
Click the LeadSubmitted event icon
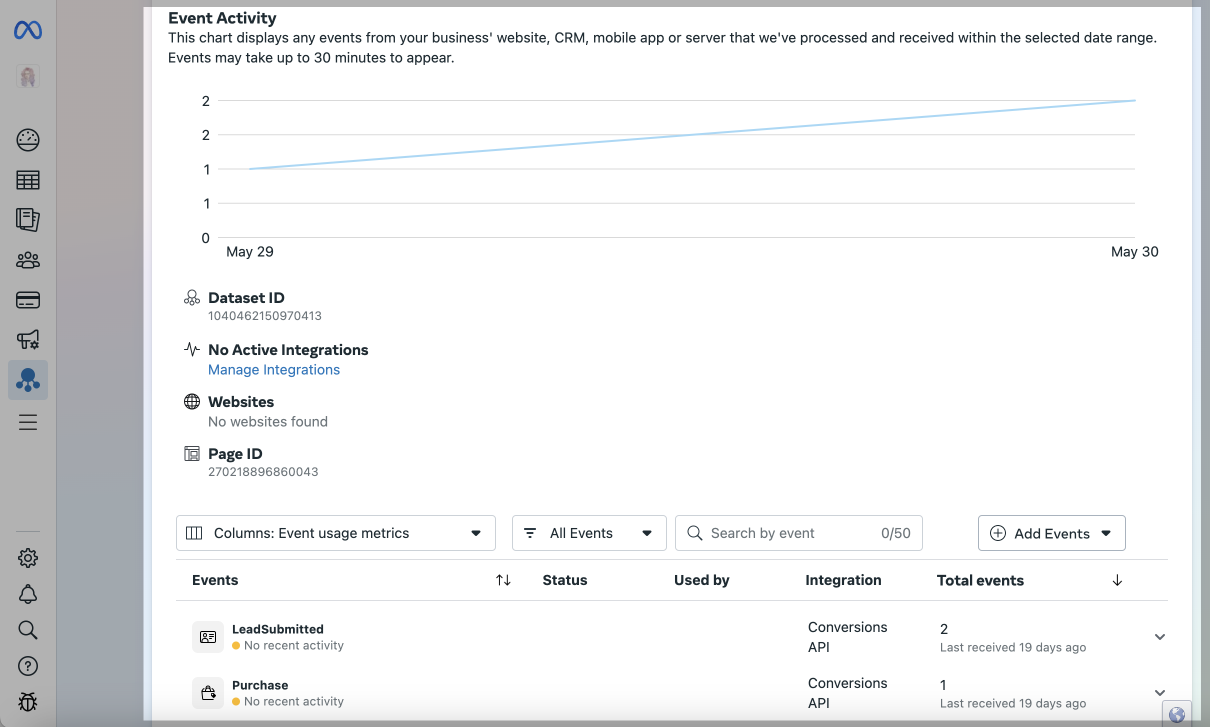pos(208,637)
